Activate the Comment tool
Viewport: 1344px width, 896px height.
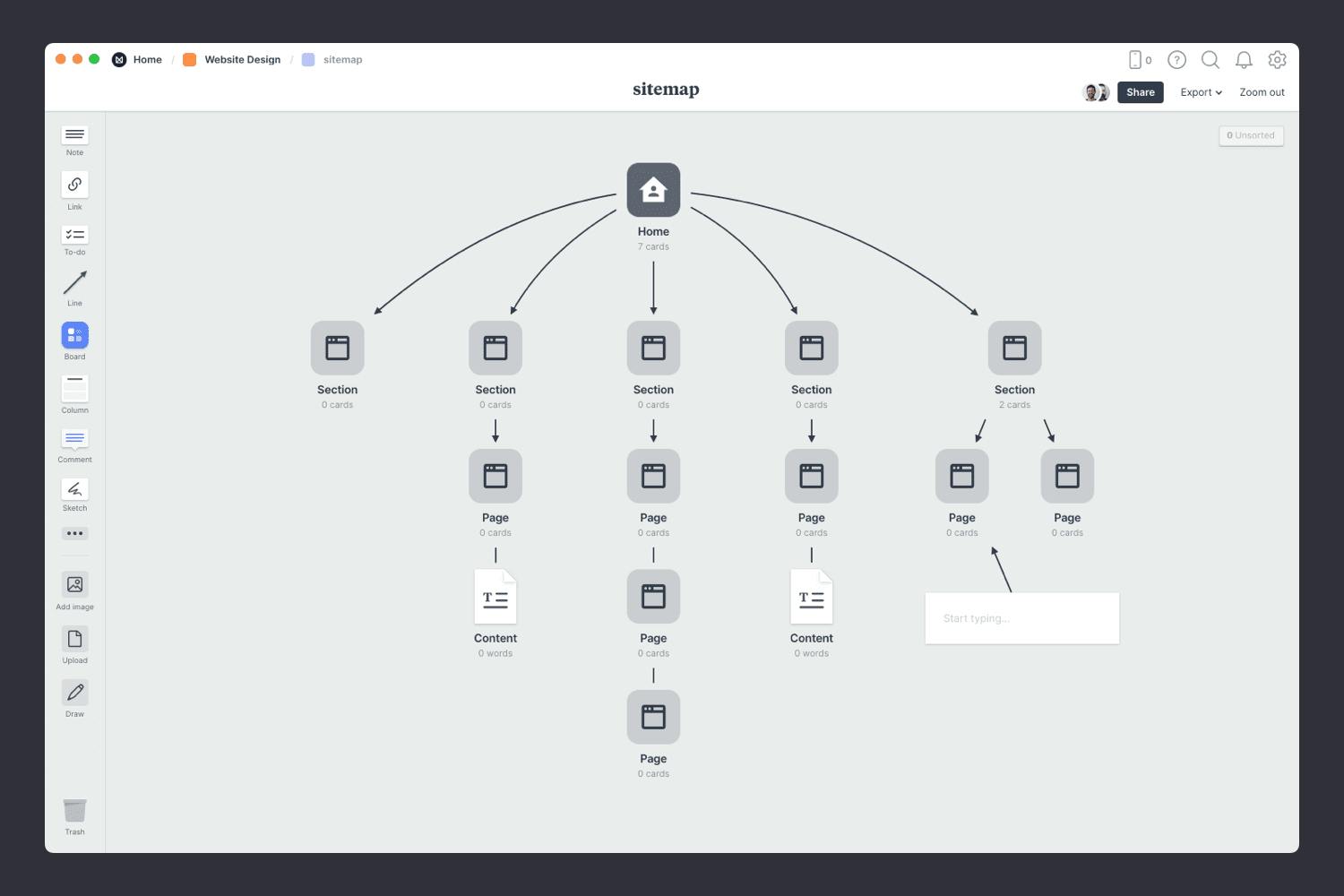click(74, 440)
